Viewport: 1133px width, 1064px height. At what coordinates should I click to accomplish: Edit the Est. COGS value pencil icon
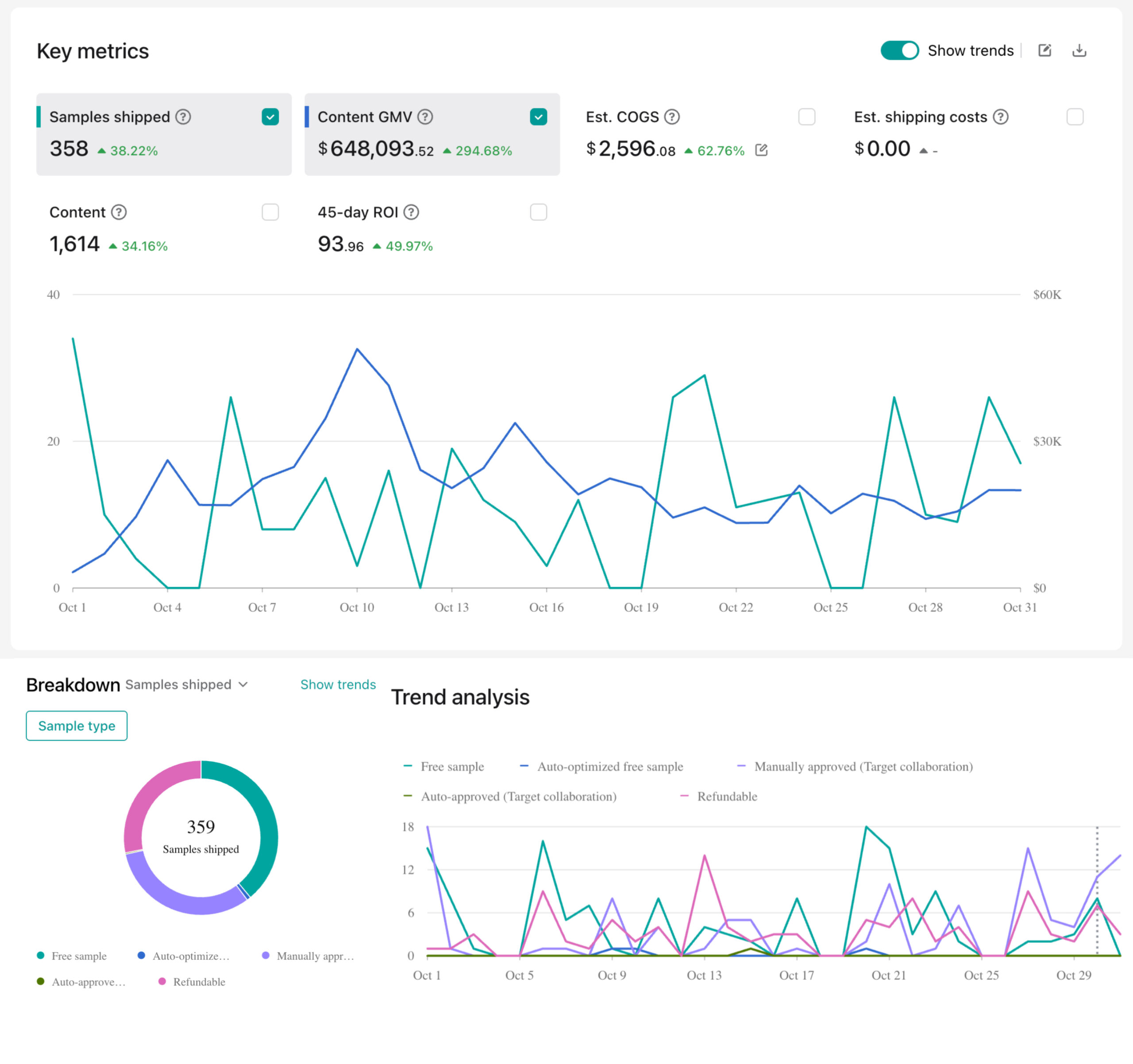[x=761, y=150]
